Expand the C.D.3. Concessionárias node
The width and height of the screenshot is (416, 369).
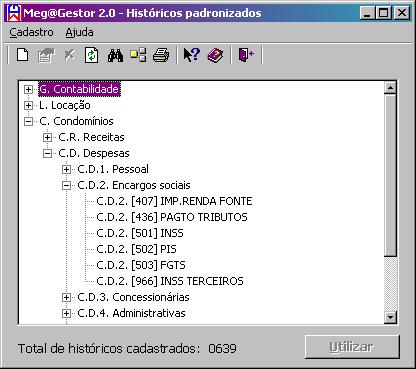66,297
